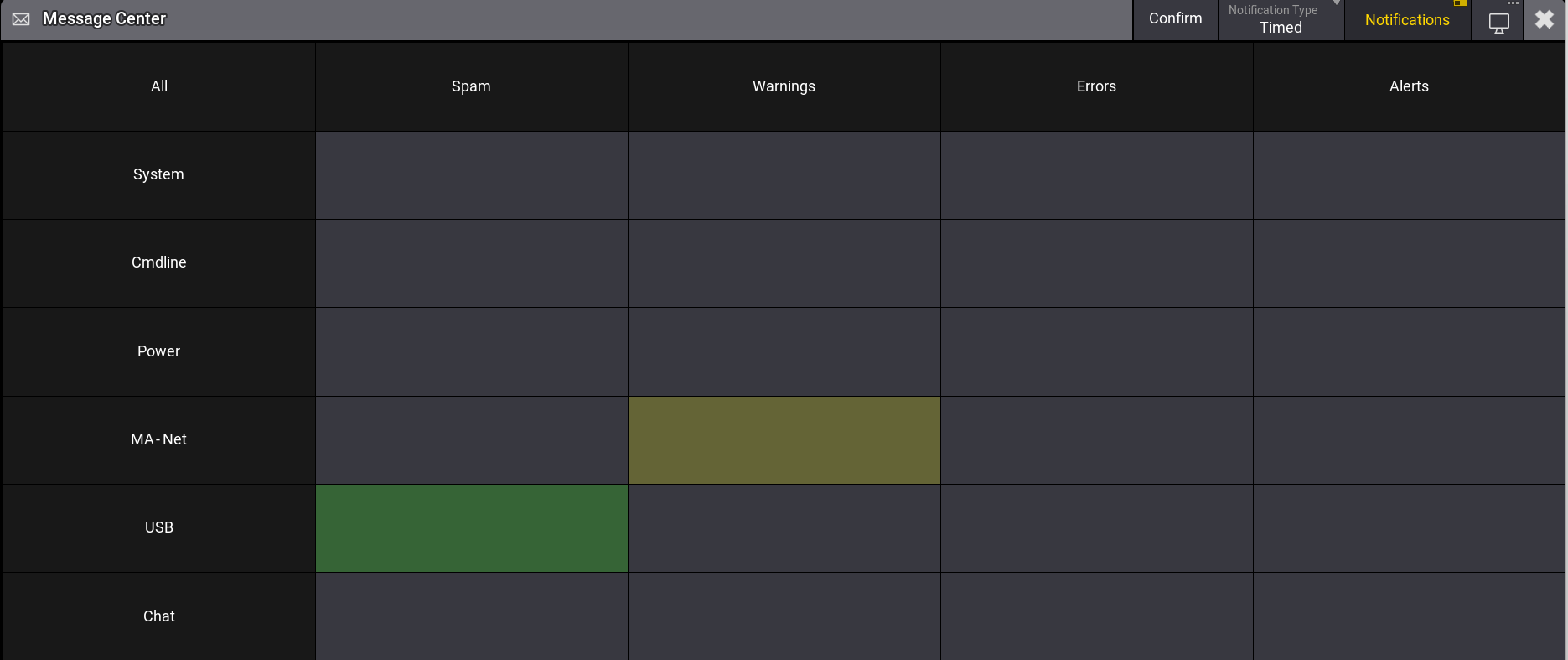Select the Chat row header
Screen dimensions: 1568x660
159,616
